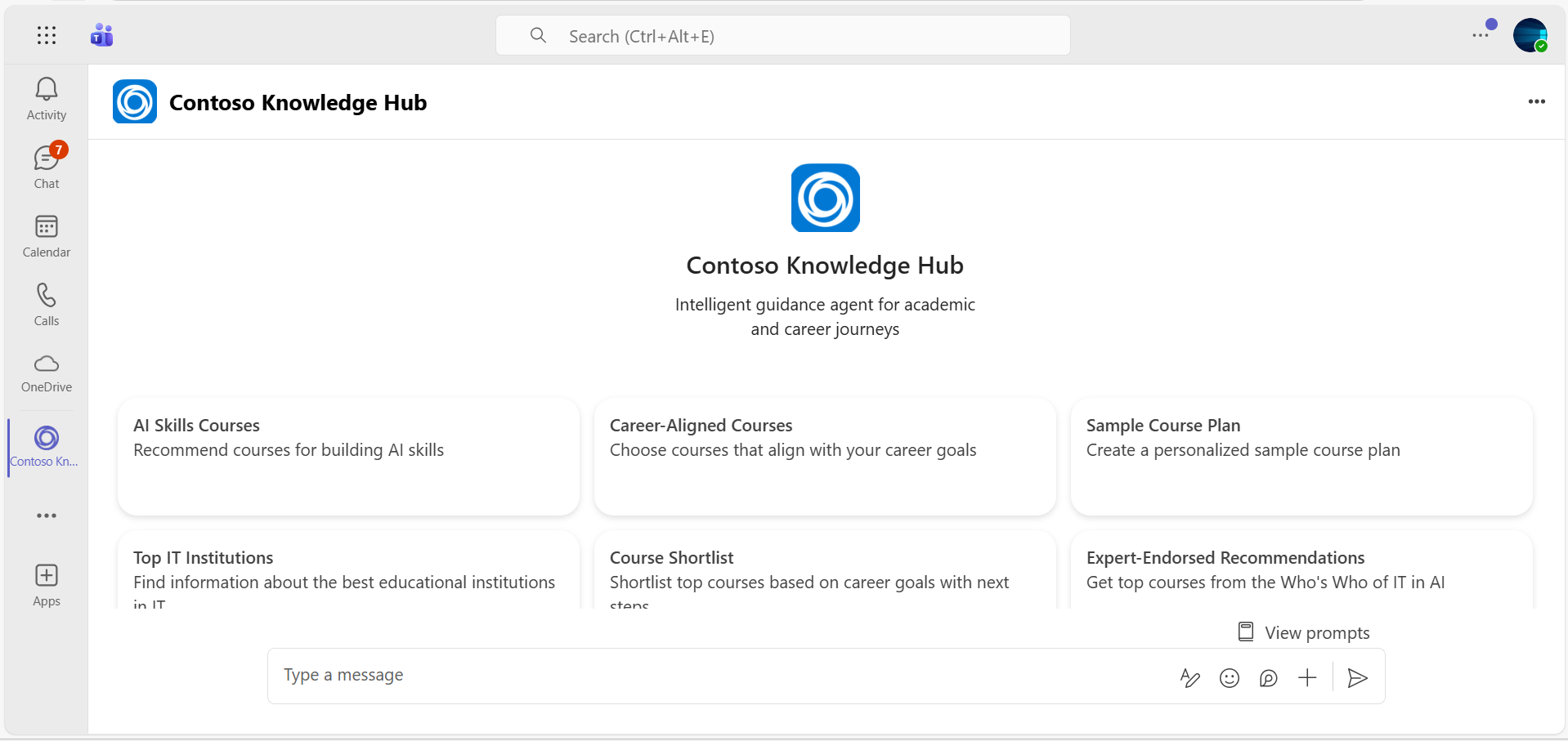The image size is (1568, 741).
Task: Open the app launcher grid icon
Action: 47,35
